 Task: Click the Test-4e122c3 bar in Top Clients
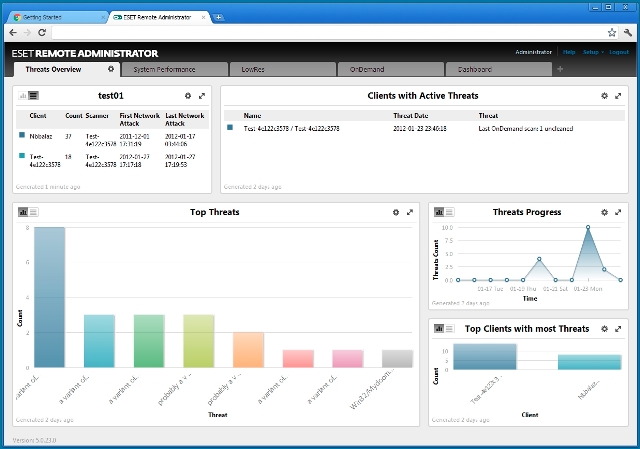(484, 357)
